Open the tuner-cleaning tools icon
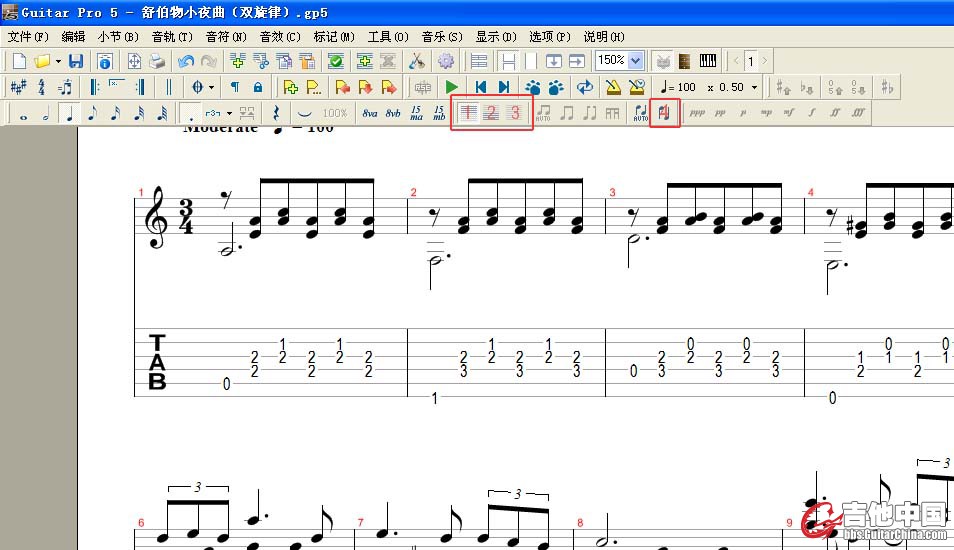This screenshot has width=954, height=550. [417, 61]
